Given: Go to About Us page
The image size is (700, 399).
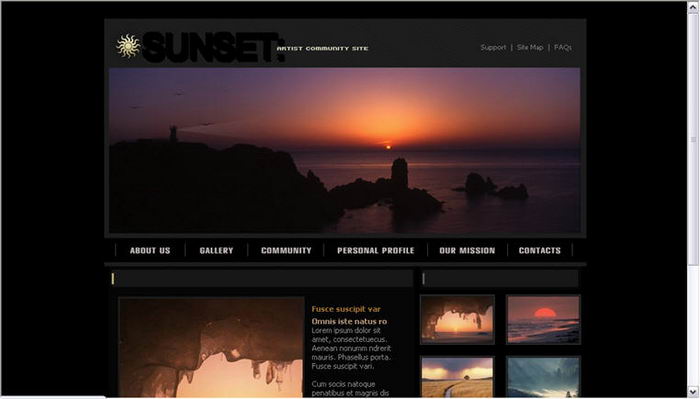Looking at the screenshot, I should [150, 250].
